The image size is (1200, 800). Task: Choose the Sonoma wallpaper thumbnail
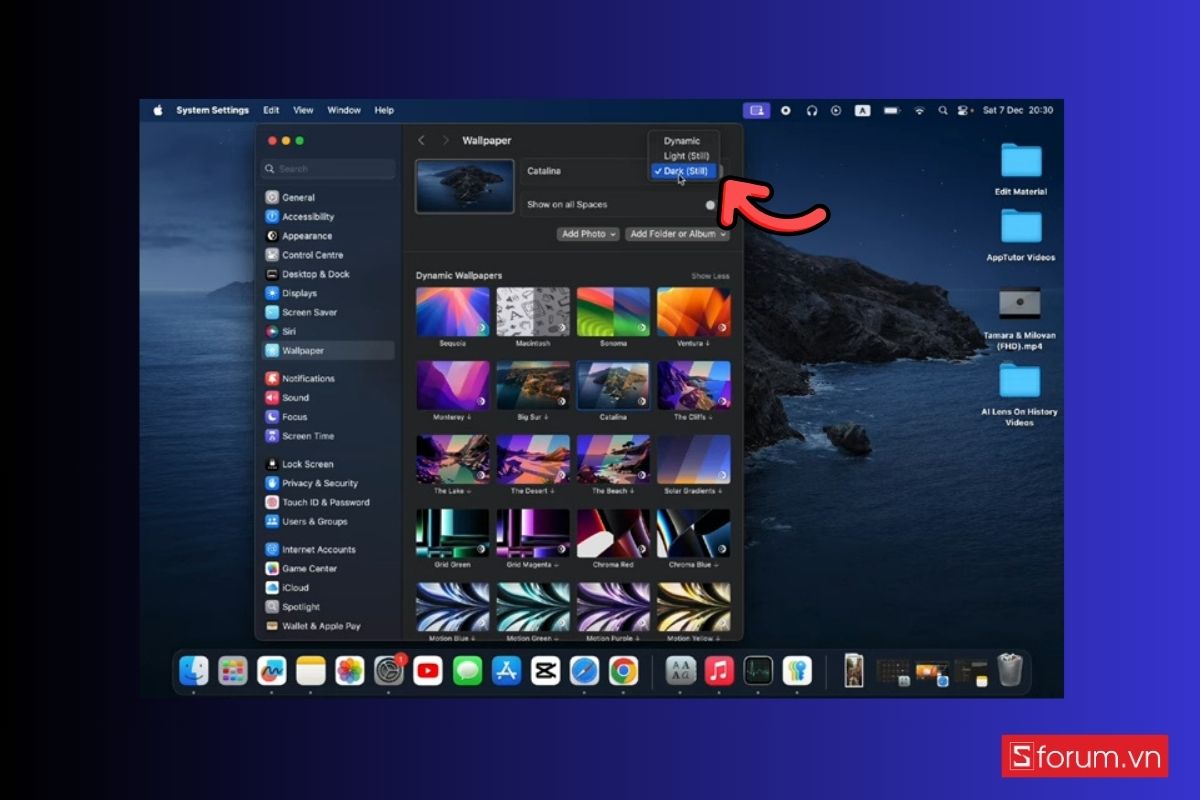[613, 312]
